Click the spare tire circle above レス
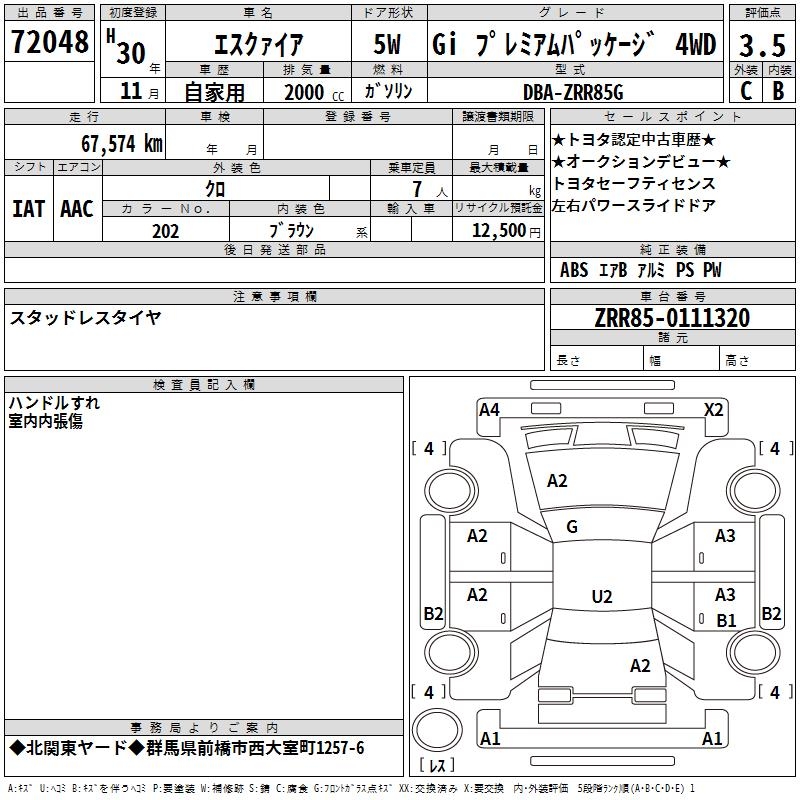 [437, 730]
